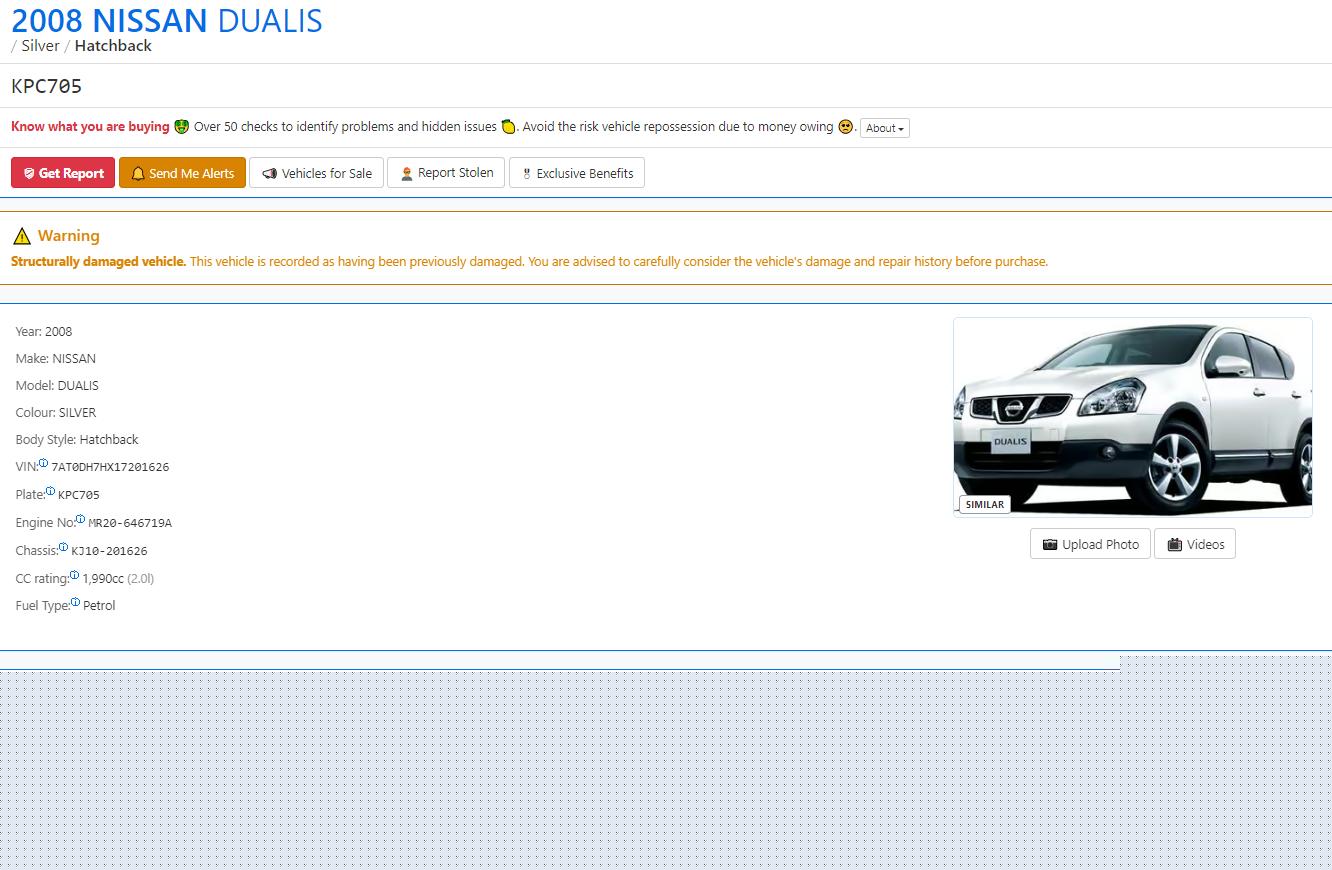The image size is (1332, 870).
Task: Click the VIN value 7AT0DH7HX17201626
Action: click(x=110, y=467)
